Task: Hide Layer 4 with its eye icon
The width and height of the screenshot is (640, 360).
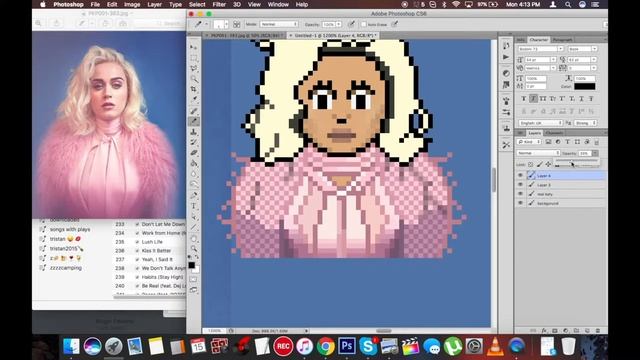Action: pos(520,175)
